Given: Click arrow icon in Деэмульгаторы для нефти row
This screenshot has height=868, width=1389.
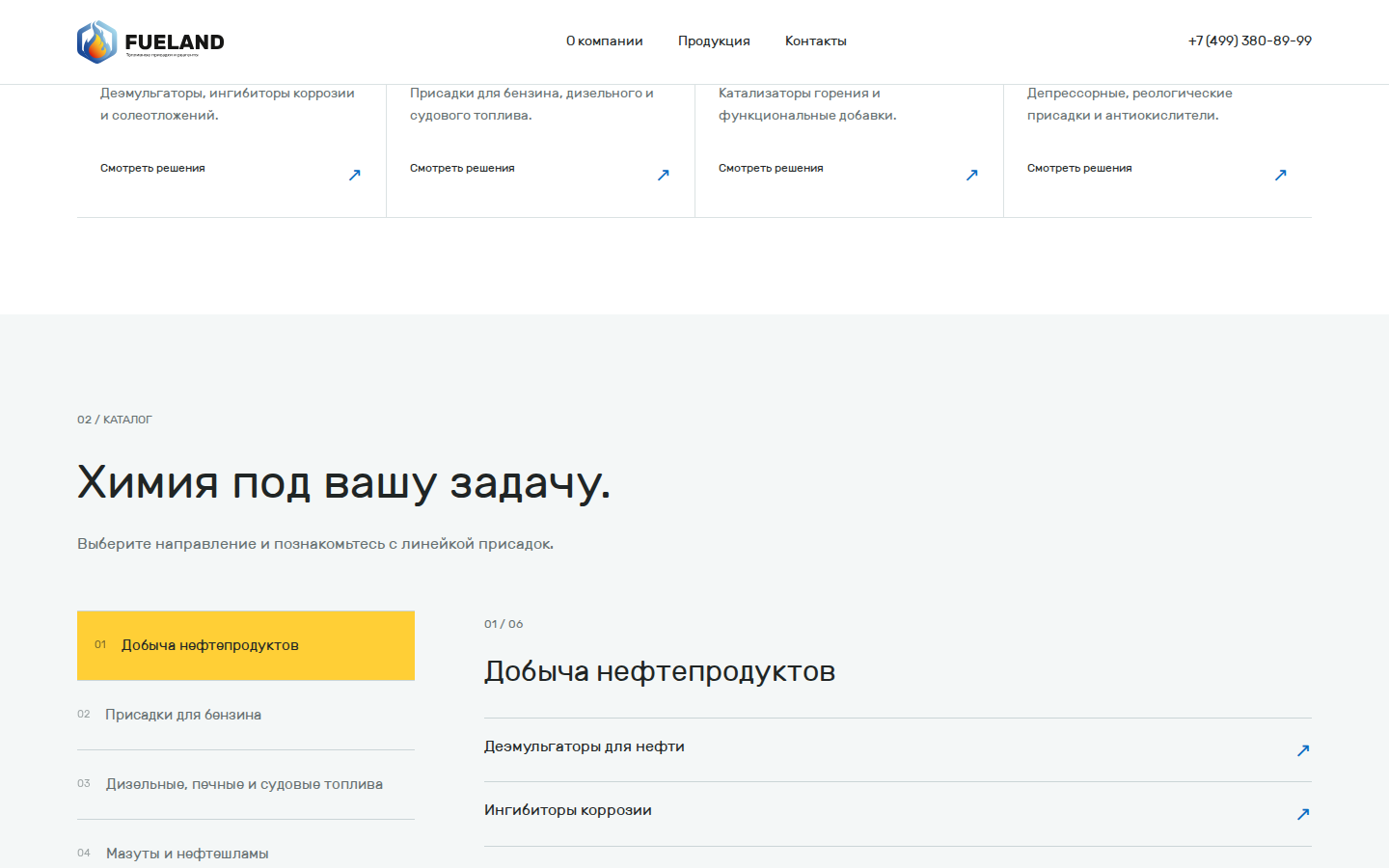Looking at the screenshot, I should [x=1303, y=750].
